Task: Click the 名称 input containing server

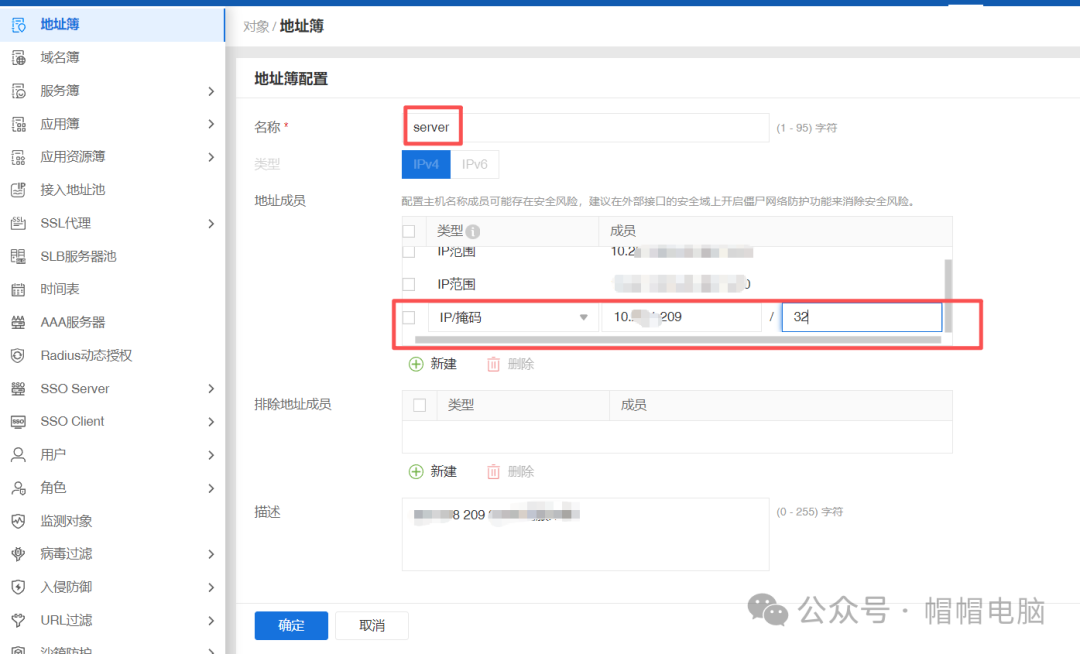Action: click(585, 127)
